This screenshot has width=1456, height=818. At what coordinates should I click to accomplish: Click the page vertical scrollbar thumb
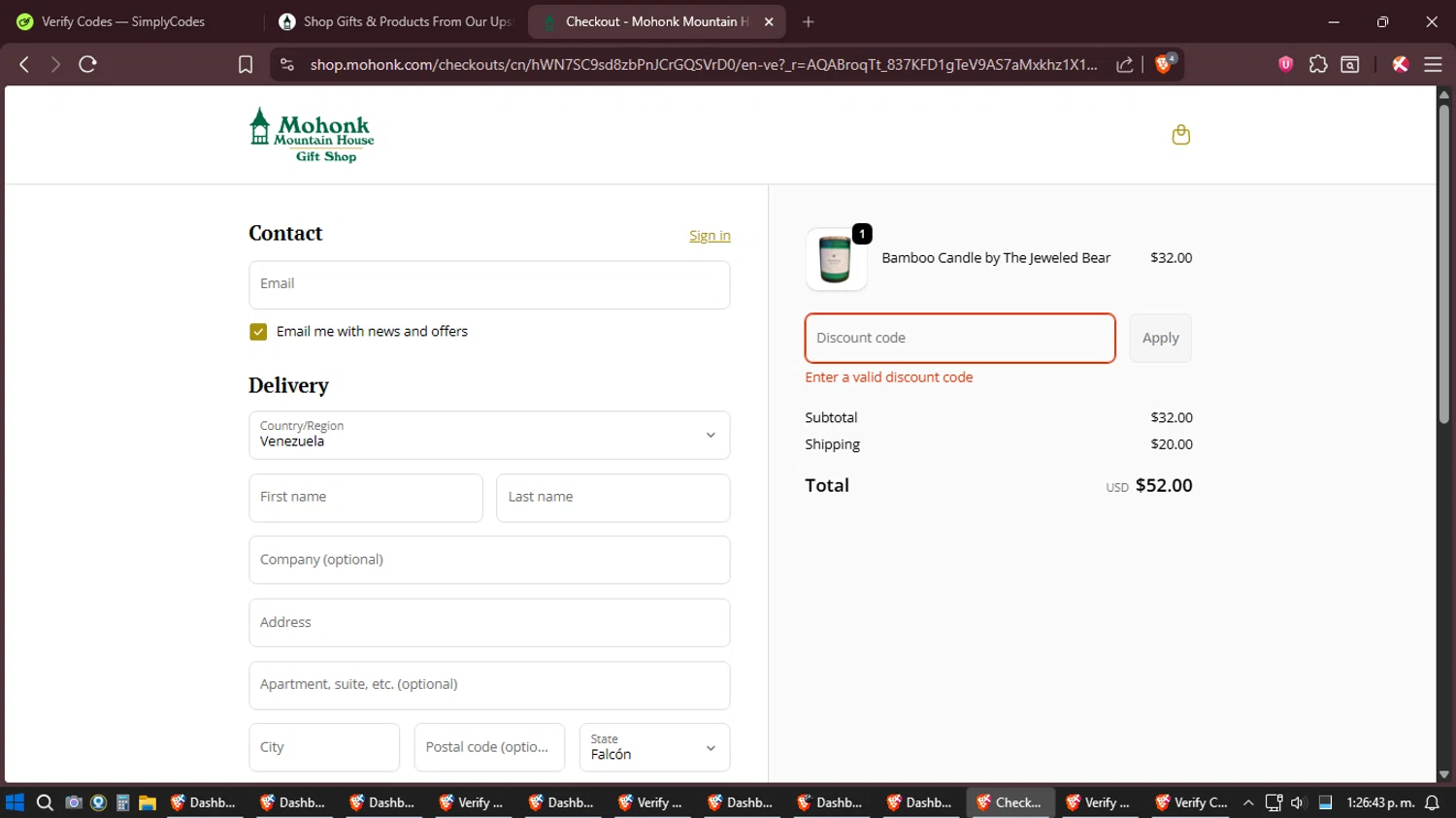coord(1444,262)
